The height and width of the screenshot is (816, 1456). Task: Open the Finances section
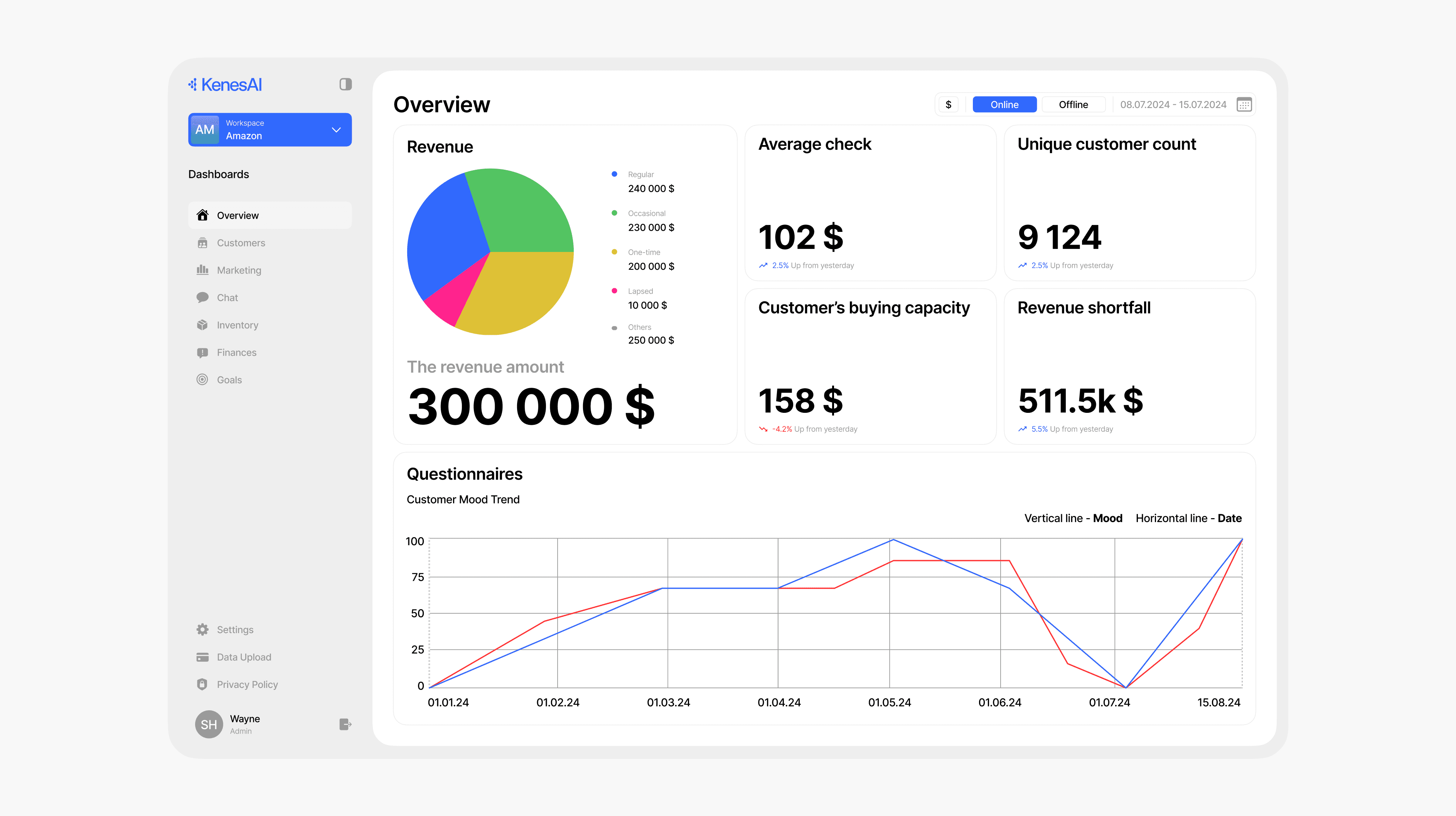(270, 352)
